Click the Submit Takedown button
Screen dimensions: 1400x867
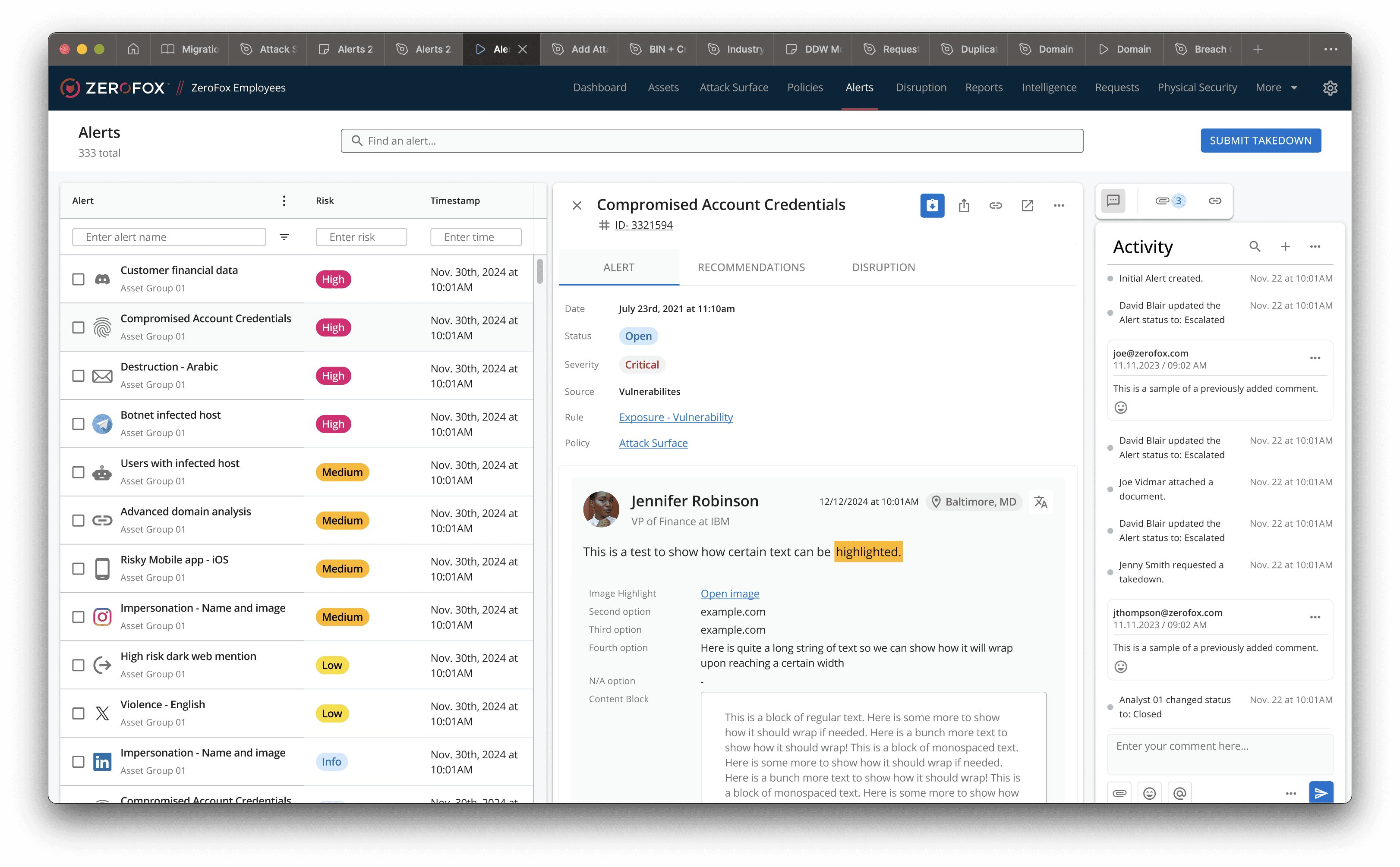pos(1260,141)
